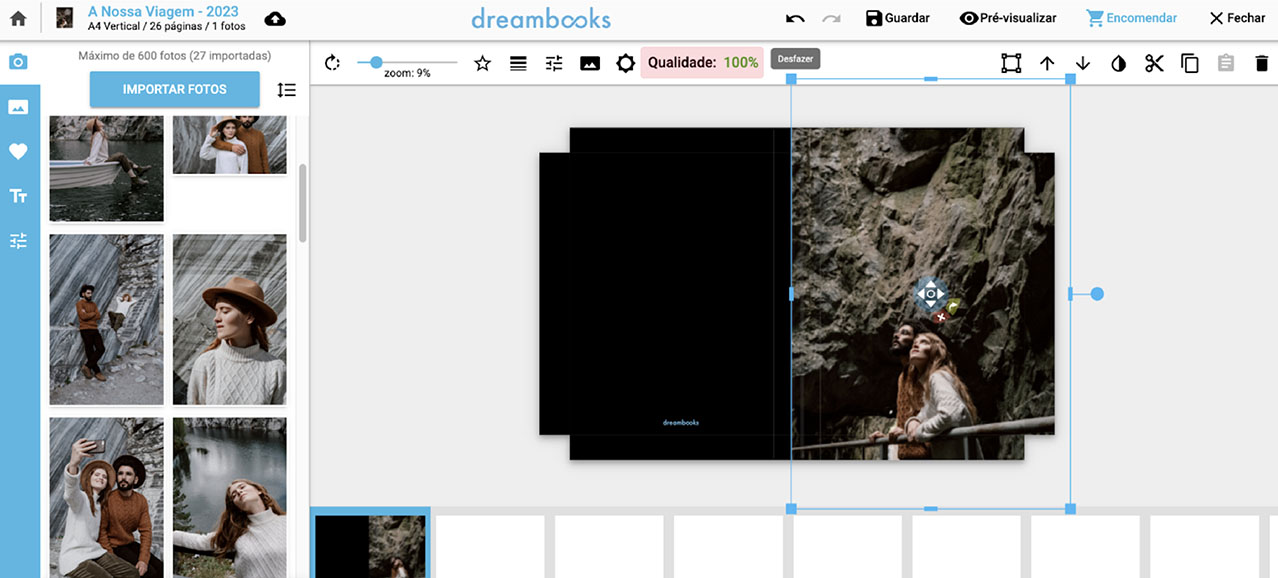
Task: Switch to the camera photos sidebar tab
Action: coord(18,62)
